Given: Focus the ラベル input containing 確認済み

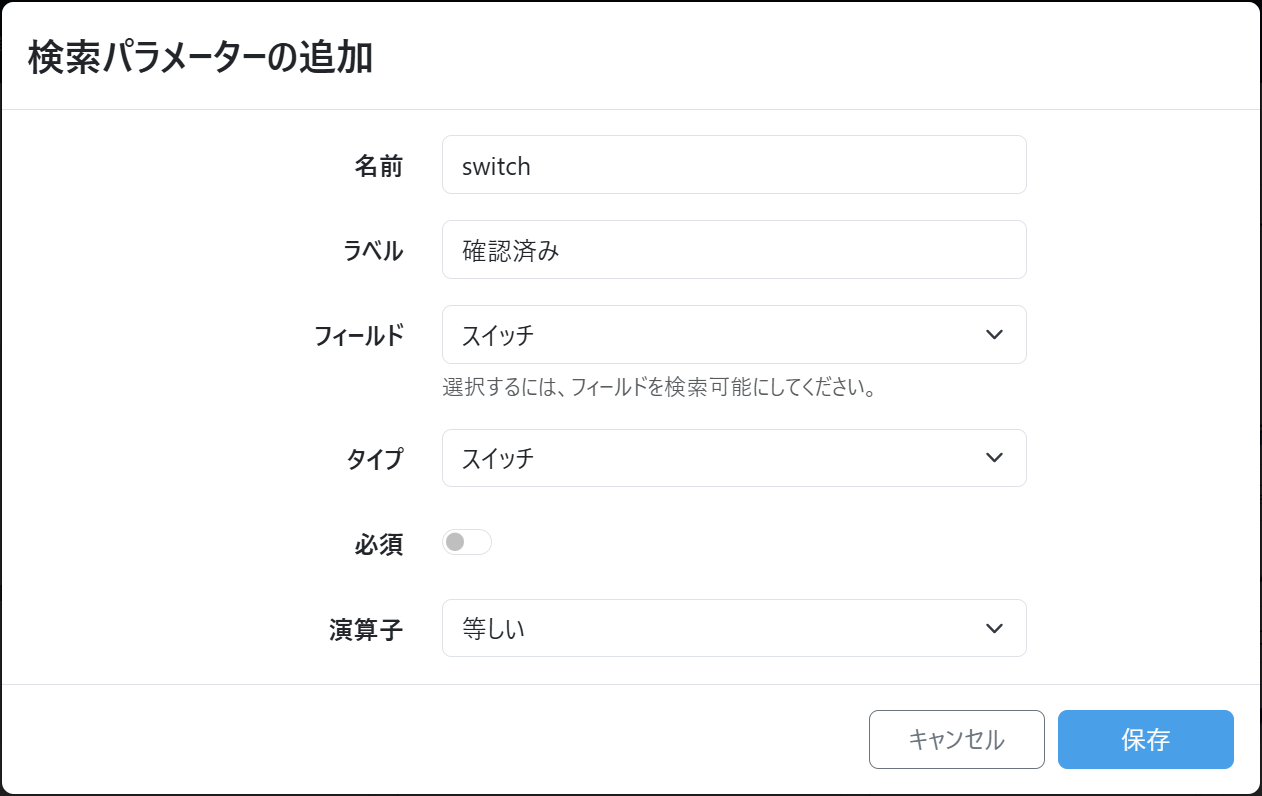Looking at the screenshot, I should [x=734, y=250].
